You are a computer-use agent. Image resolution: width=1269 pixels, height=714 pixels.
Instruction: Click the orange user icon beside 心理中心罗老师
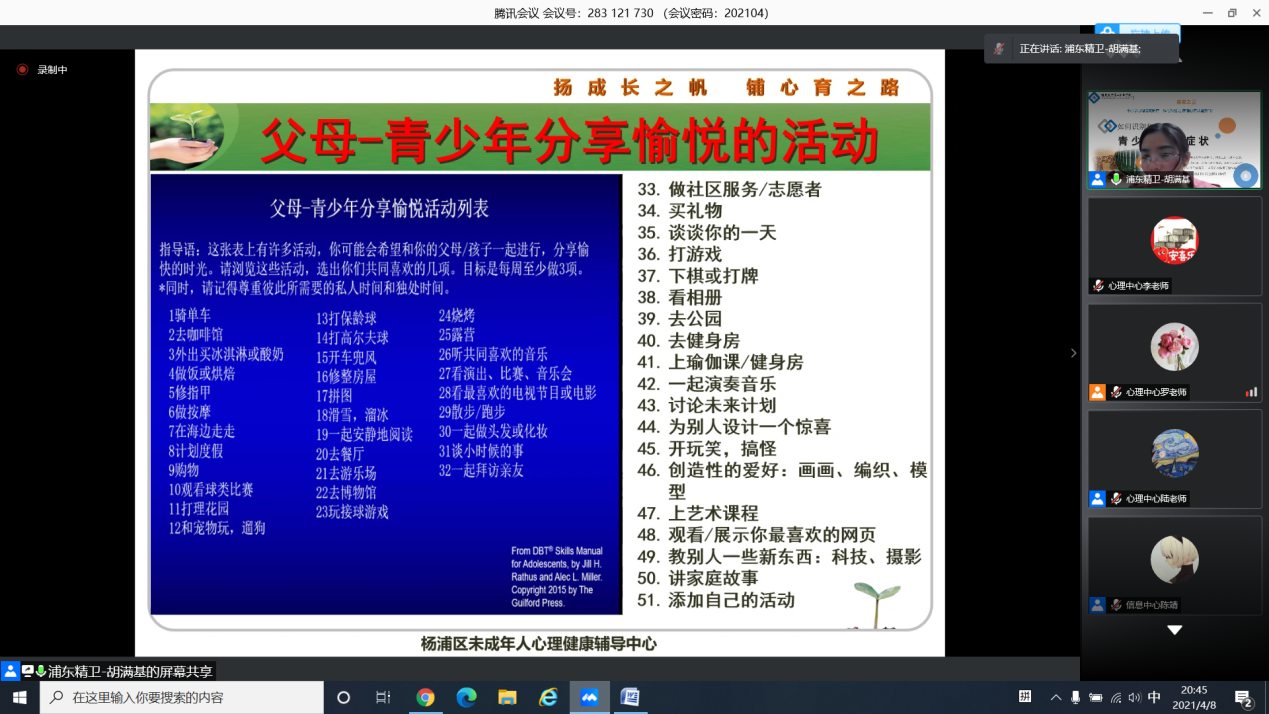[x=1098, y=392]
